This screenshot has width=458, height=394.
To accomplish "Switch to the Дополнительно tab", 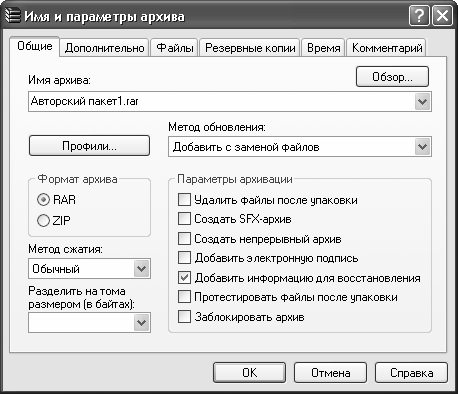I will point(105,48).
